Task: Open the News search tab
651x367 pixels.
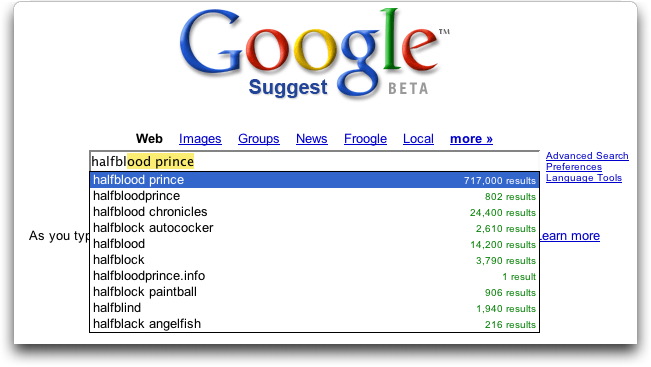Action: click(312, 139)
